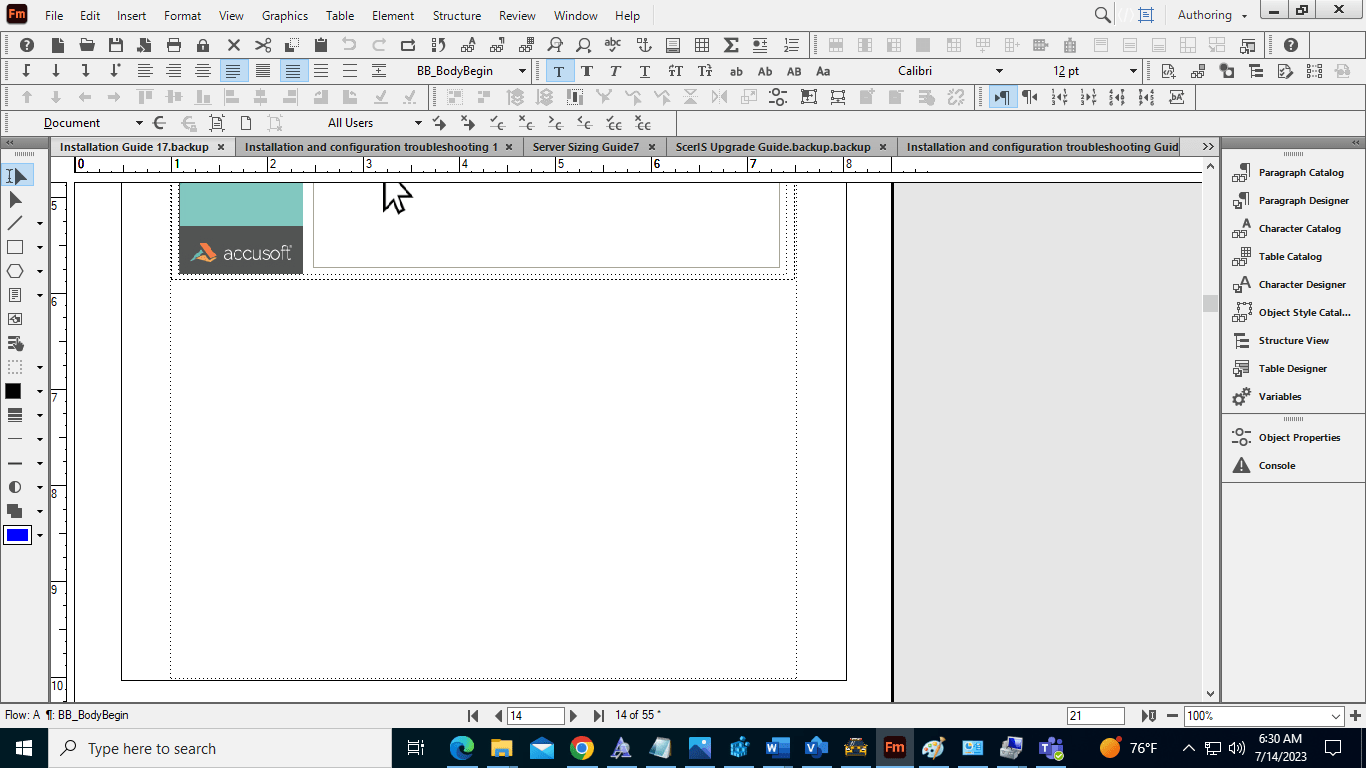Open the Authoring workspace switcher

[1210, 15]
